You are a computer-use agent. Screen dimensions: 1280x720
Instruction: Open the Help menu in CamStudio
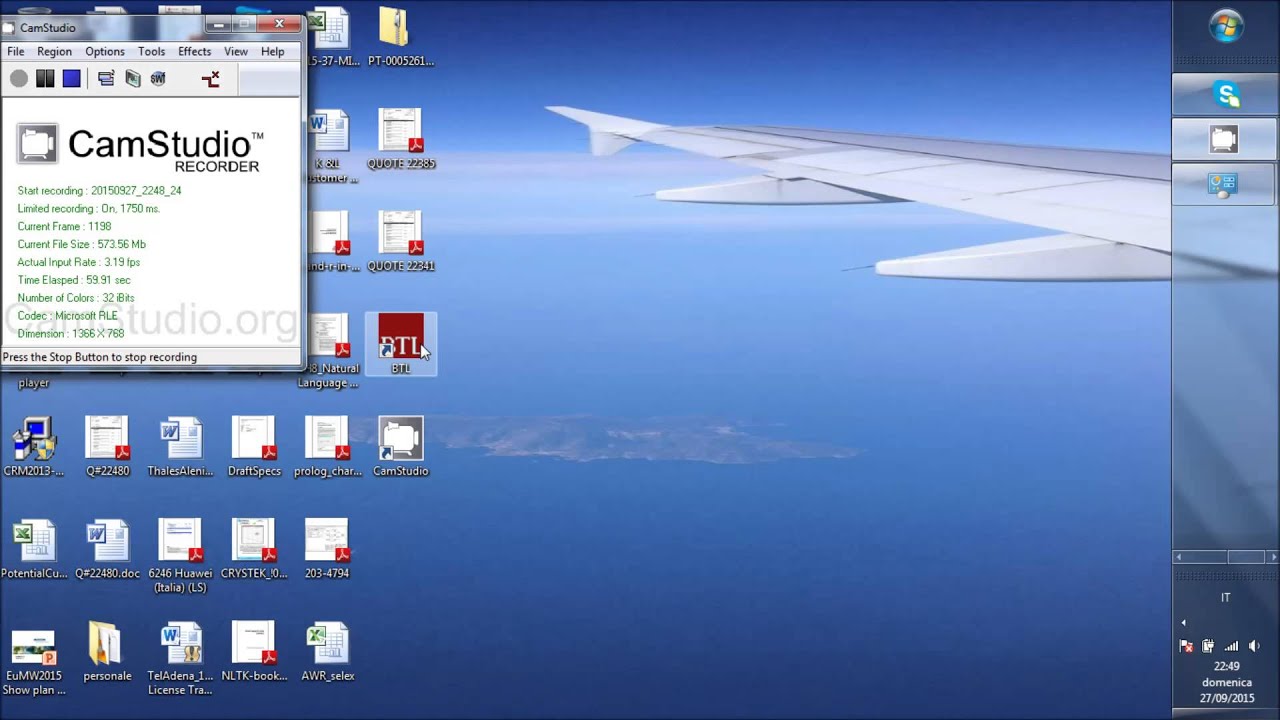coord(273,51)
